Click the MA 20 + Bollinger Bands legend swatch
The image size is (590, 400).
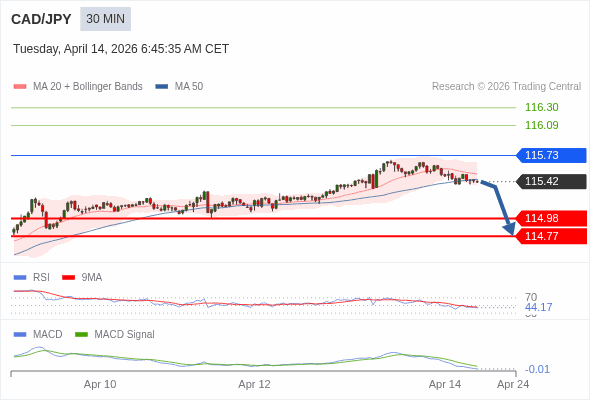point(20,87)
